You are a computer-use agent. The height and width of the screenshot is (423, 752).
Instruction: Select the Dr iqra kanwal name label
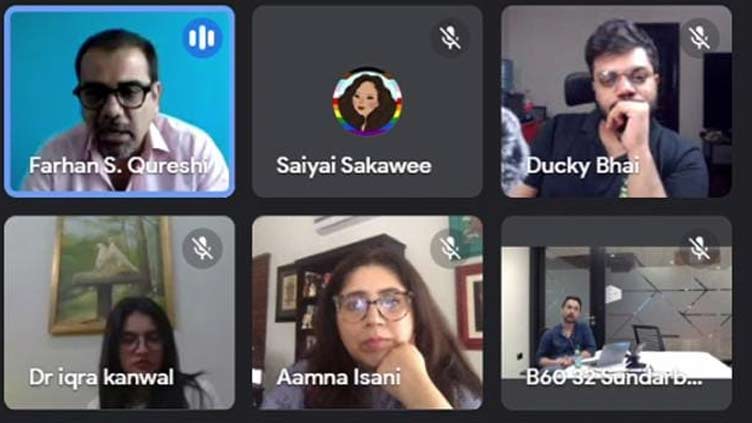pos(101,377)
